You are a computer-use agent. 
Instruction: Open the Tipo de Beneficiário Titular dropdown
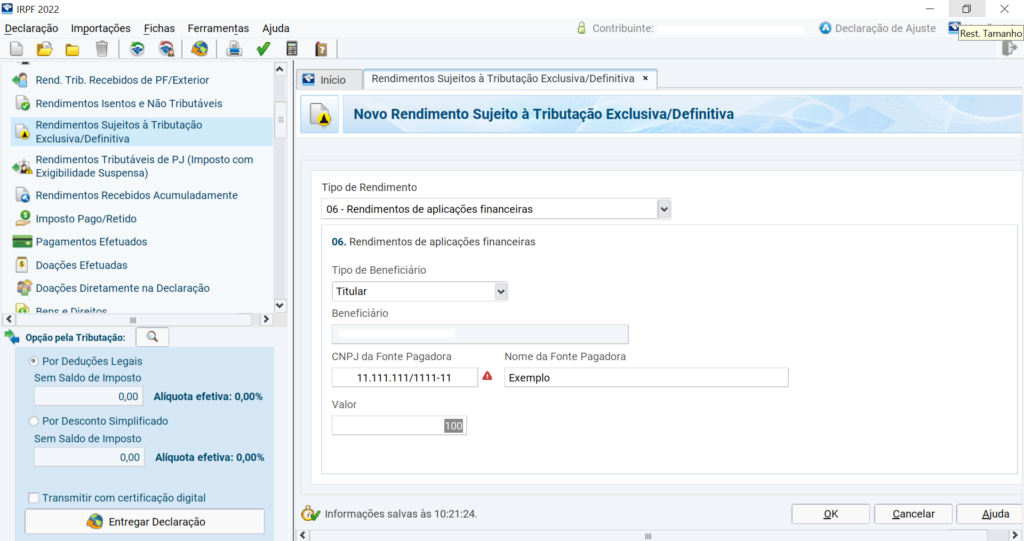coord(501,291)
